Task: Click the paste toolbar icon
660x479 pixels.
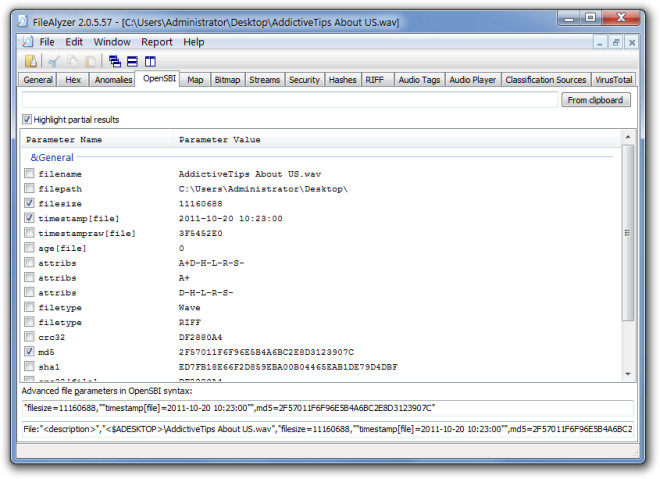Action: tap(90, 62)
